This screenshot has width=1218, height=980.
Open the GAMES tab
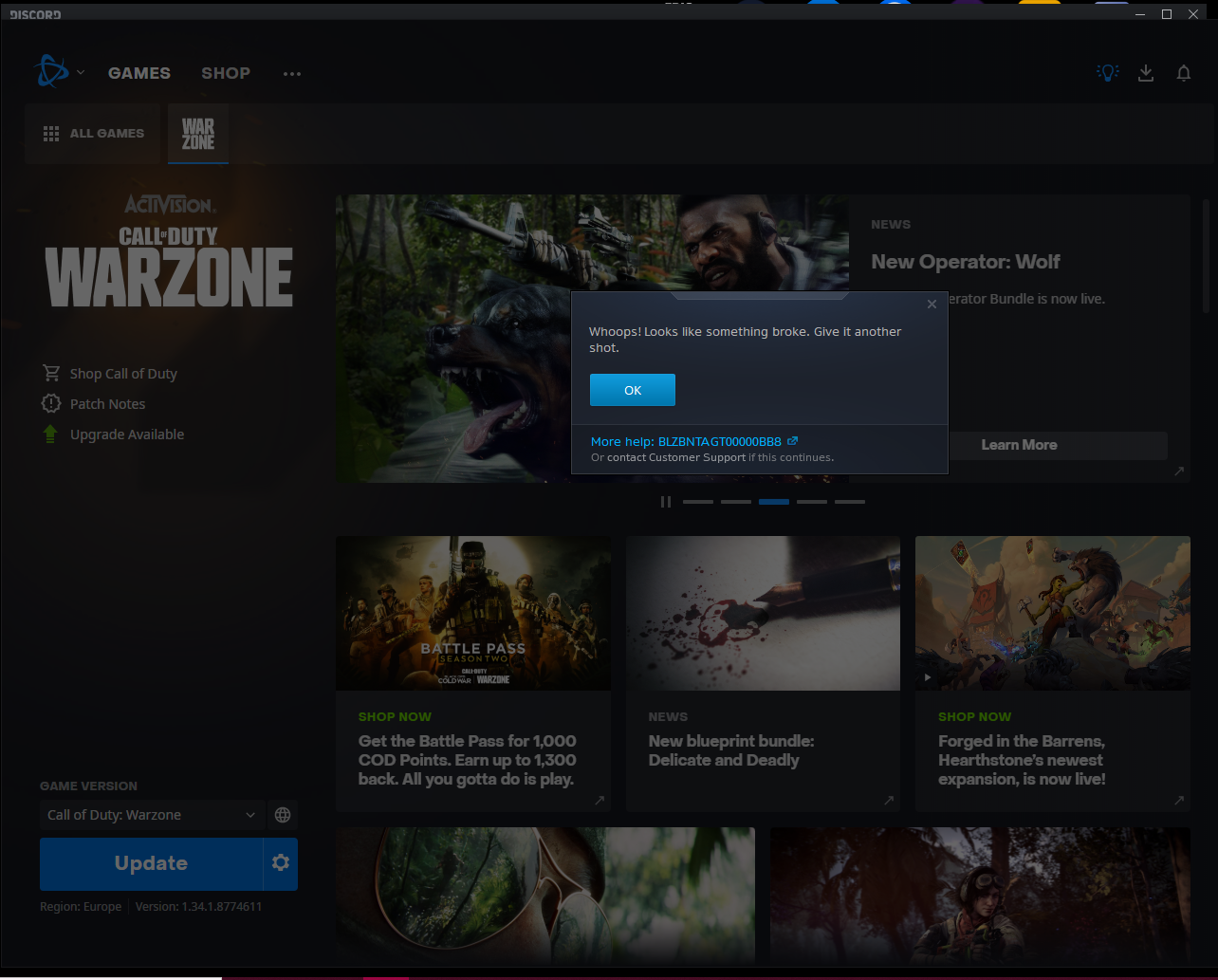139,73
